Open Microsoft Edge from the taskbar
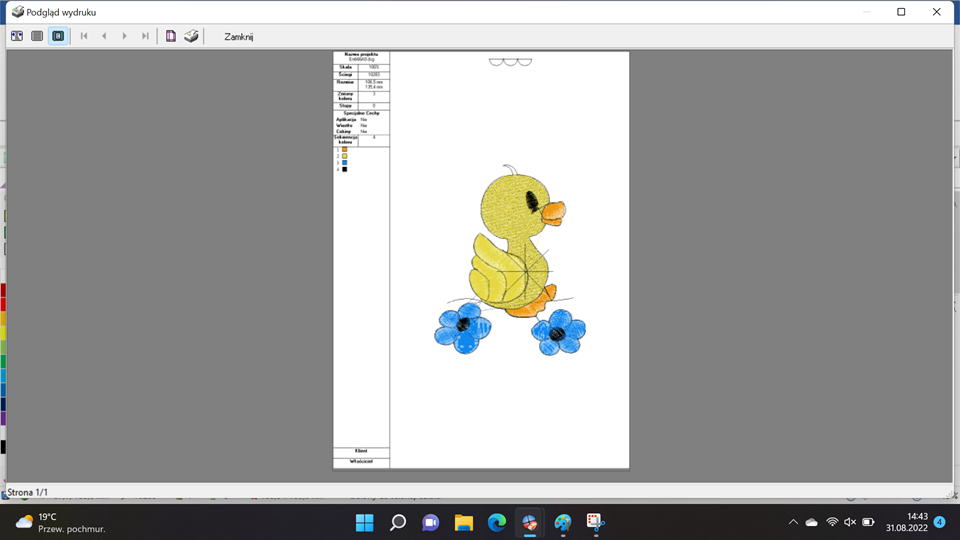960x540 pixels. coord(497,522)
